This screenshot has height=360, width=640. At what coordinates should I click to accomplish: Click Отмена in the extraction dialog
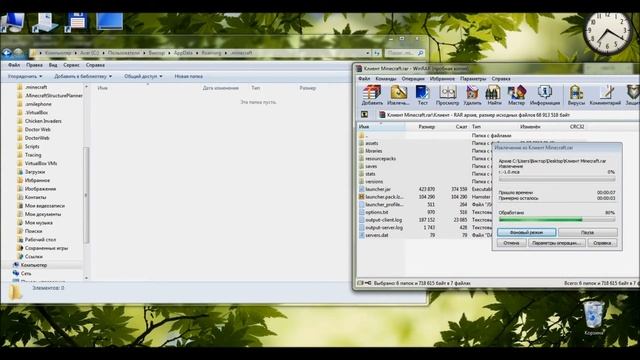pyautogui.click(x=511, y=243)
